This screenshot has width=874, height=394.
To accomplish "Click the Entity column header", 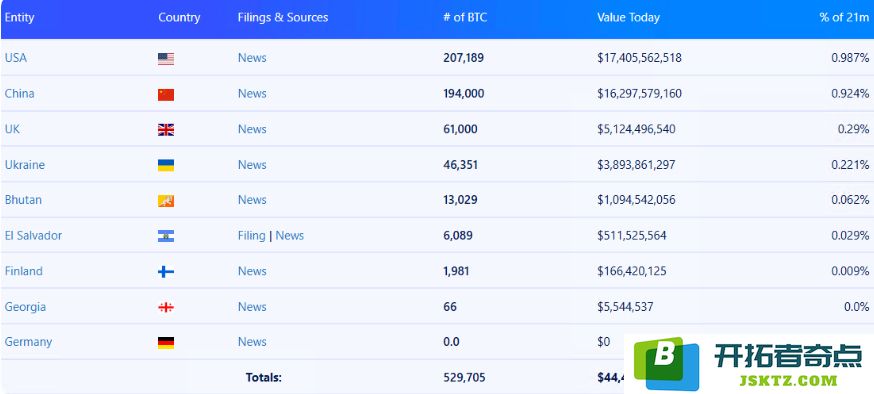I will (20, 17).
